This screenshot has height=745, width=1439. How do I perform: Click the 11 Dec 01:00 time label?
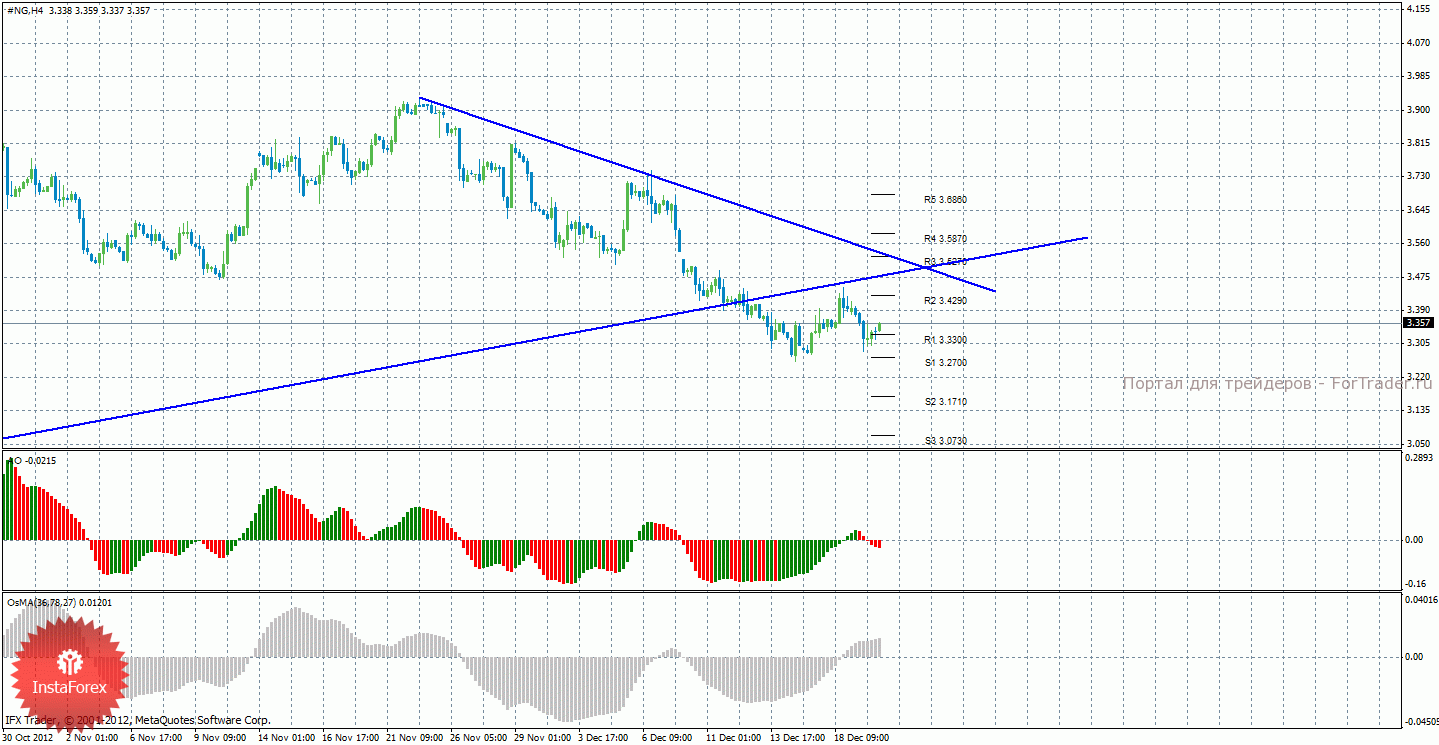pyautogui.click(x=733, y=738)
